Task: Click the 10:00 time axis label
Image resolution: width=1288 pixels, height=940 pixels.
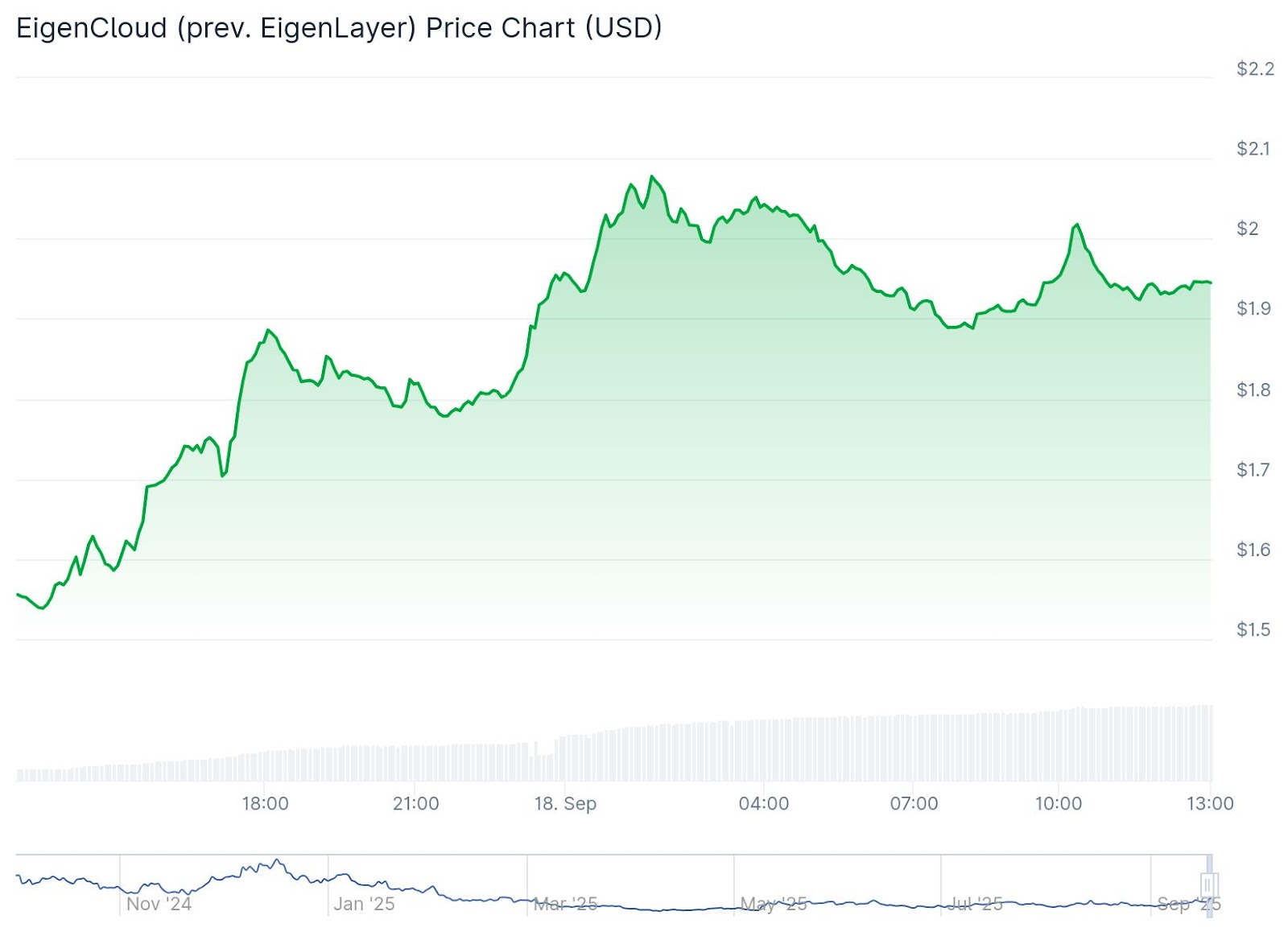Action: coord(1058,803)
